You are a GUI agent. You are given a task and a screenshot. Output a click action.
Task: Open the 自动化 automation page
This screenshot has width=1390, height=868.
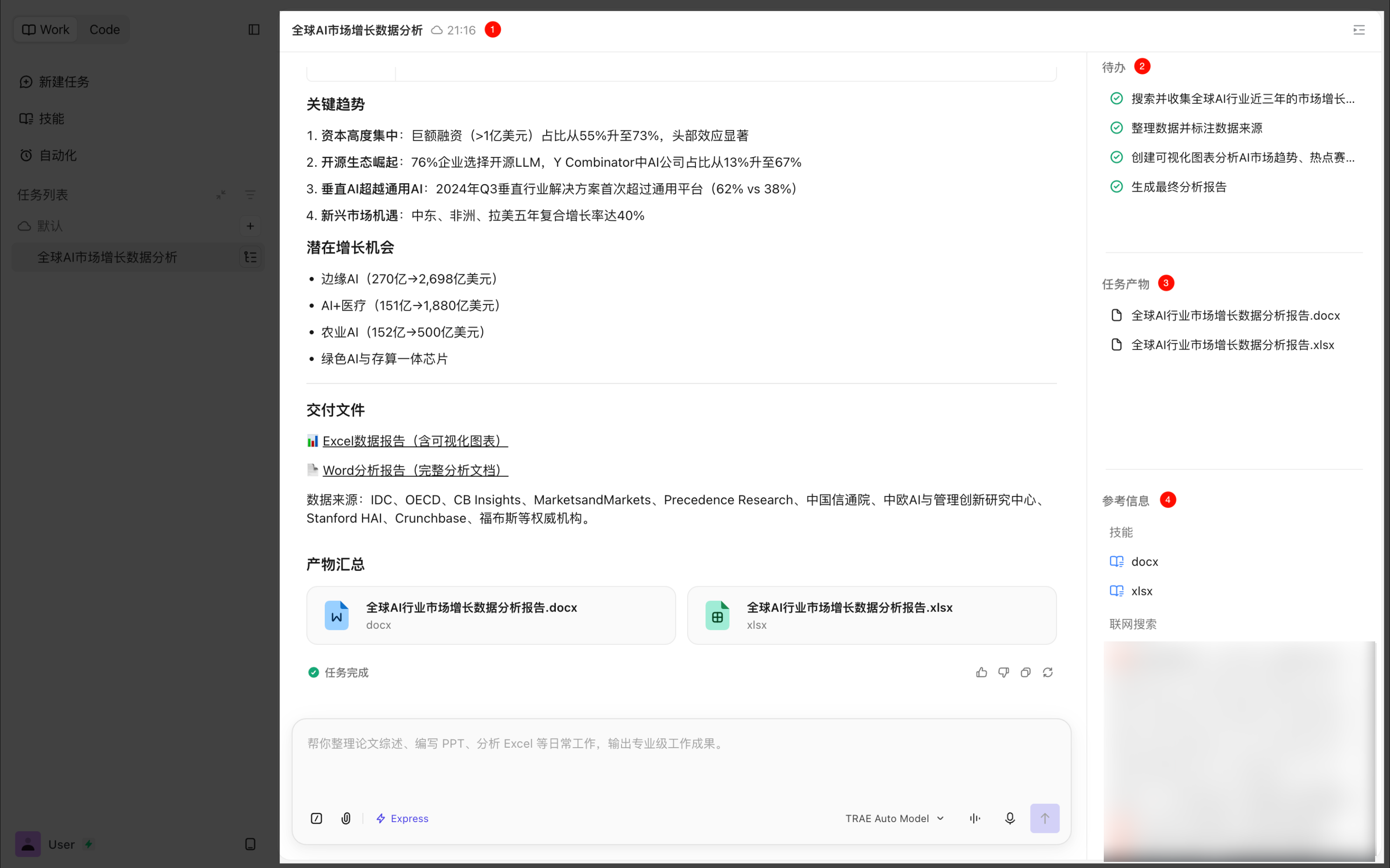click(48, 155)
